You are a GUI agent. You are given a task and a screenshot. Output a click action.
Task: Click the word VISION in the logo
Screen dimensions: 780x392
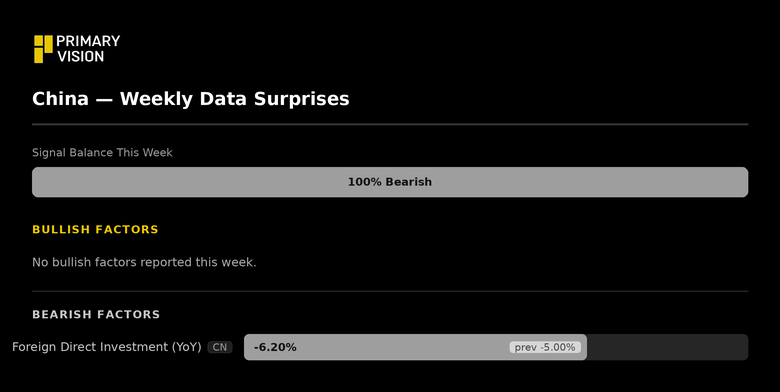[81, 56]
